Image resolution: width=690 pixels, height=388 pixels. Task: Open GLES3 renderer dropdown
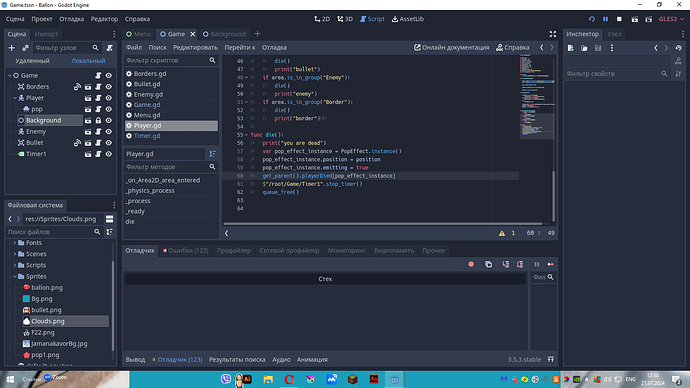tap(671, 19)
